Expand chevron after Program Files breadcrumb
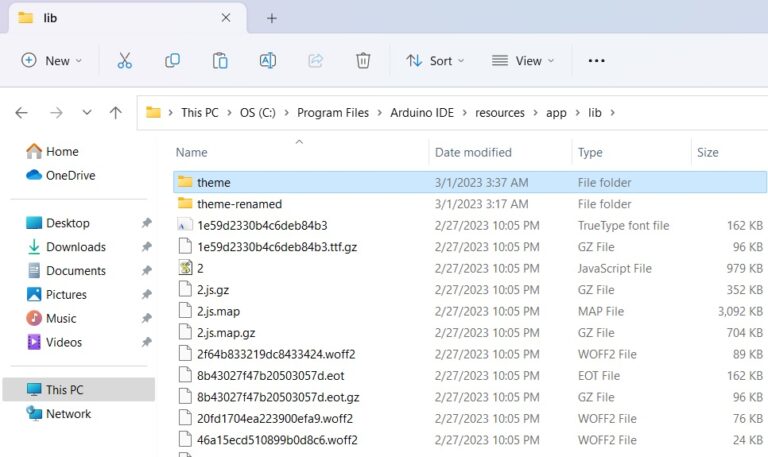Screen dimensions: 768x457 point(380,113)
